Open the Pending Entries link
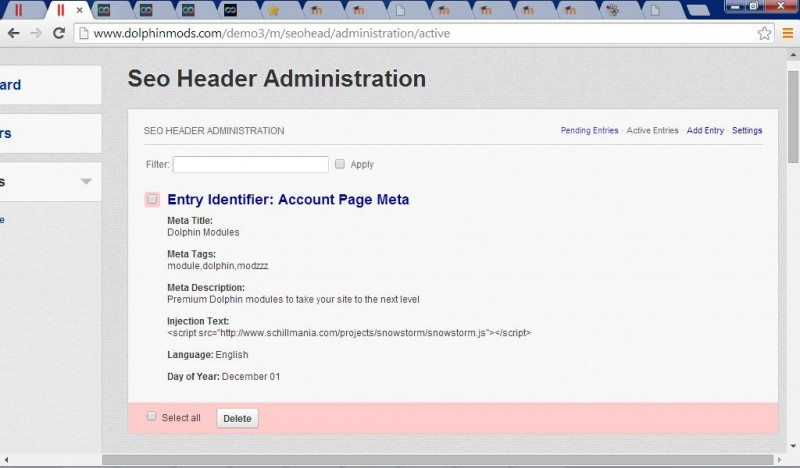800x468 pixels. 589,131
